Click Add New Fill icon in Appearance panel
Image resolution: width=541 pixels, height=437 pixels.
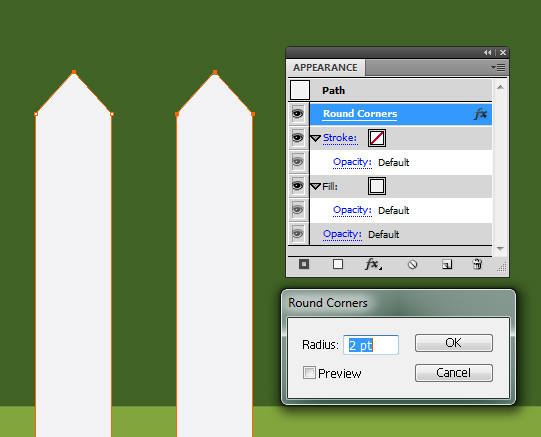click(338, 264)
